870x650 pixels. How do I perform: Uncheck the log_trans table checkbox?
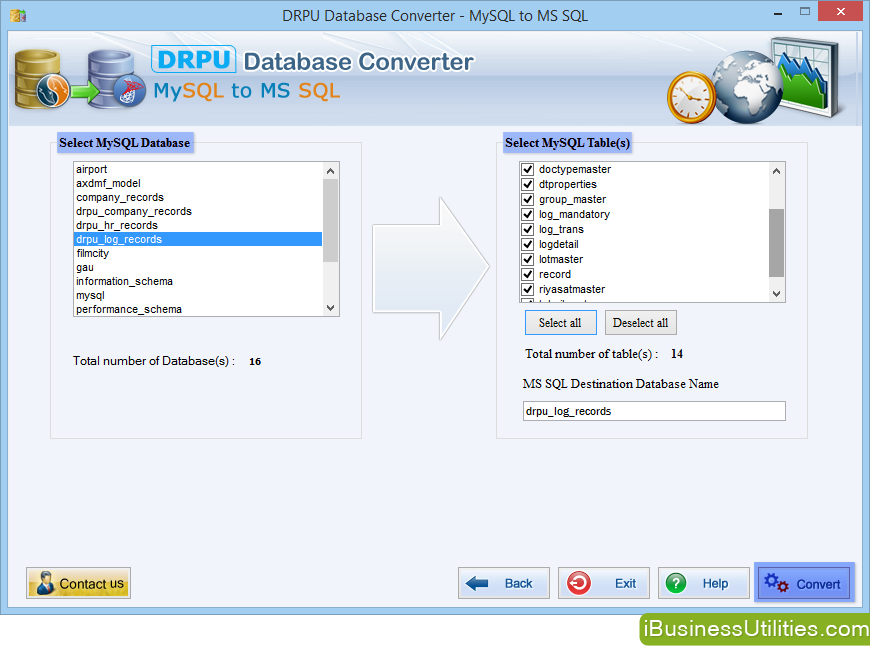pyautogui.click(x=528, y=229)
